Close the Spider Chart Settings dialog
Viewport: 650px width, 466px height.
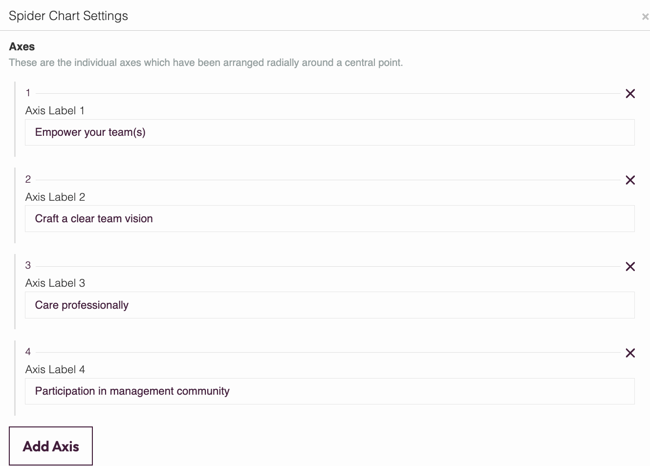(644, 16)
